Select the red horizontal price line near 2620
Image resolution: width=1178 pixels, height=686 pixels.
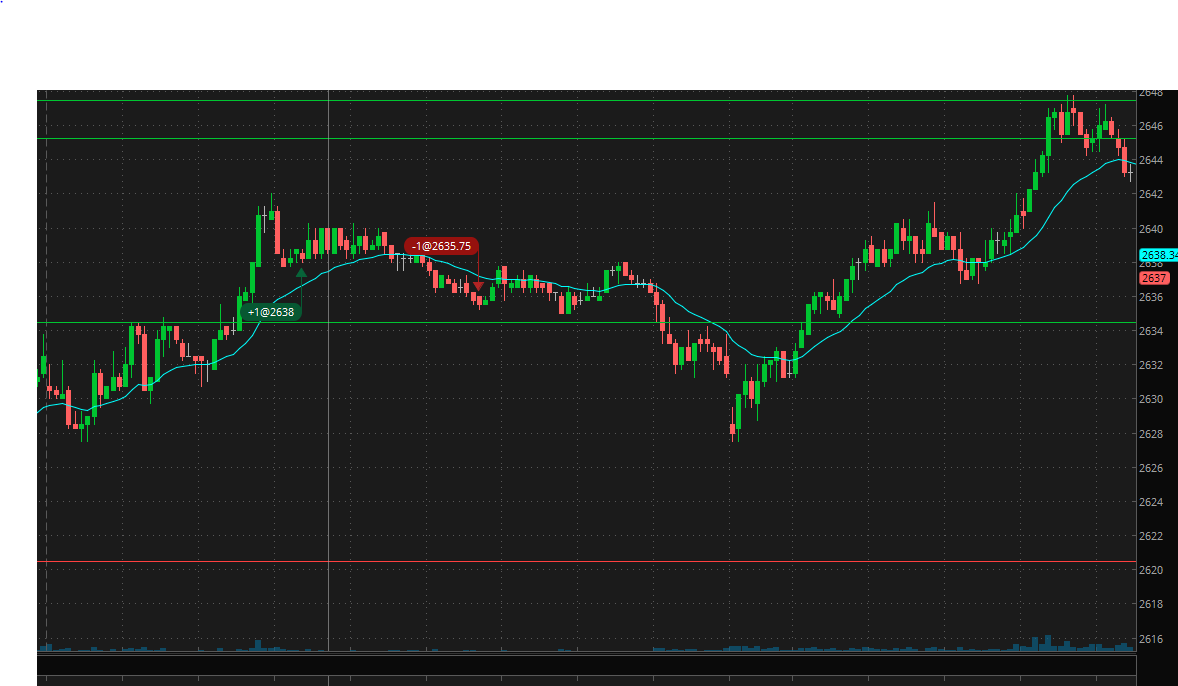(x=586, y=561)
